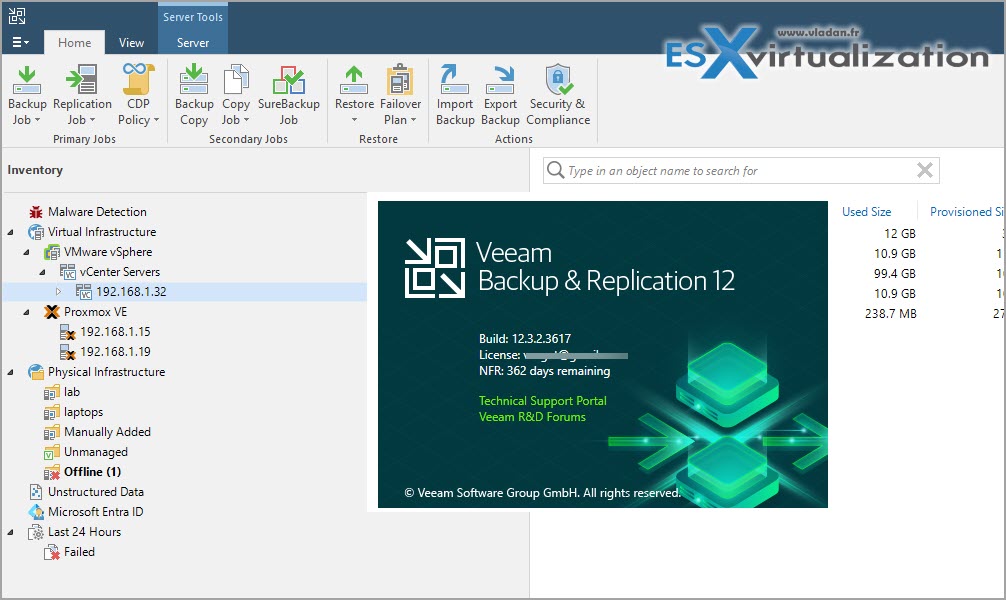Select the VMware vSphere node
Viewport: 1006px width, 600px height.
point(108,252)
